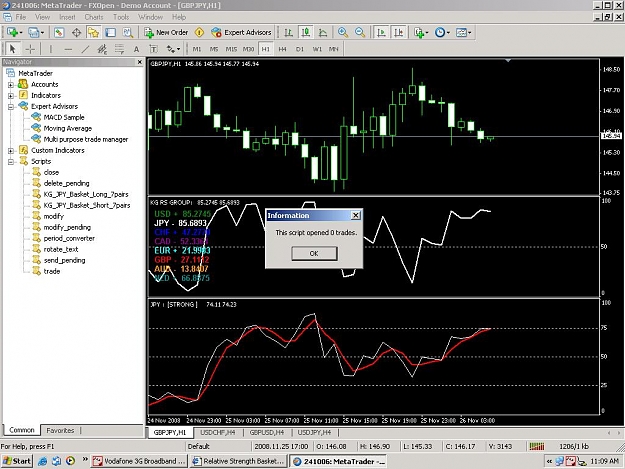Viewport: 625px width, 469px height.
Task: Select the text tool A
Action: [136, 49]
